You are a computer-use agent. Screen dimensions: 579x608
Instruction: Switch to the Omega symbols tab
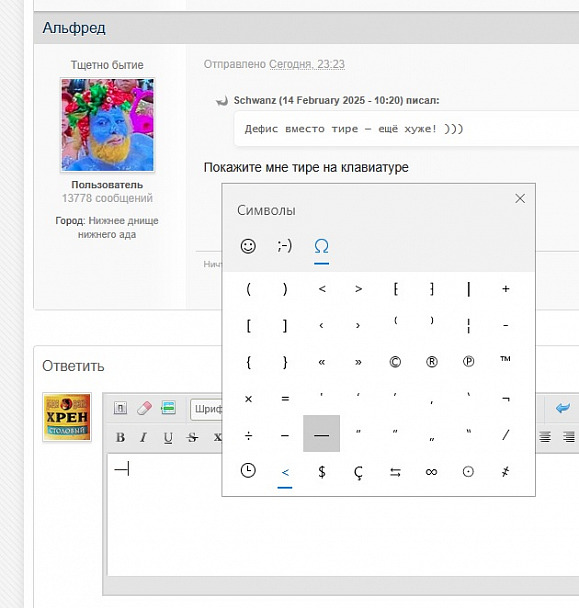(321, 246)
